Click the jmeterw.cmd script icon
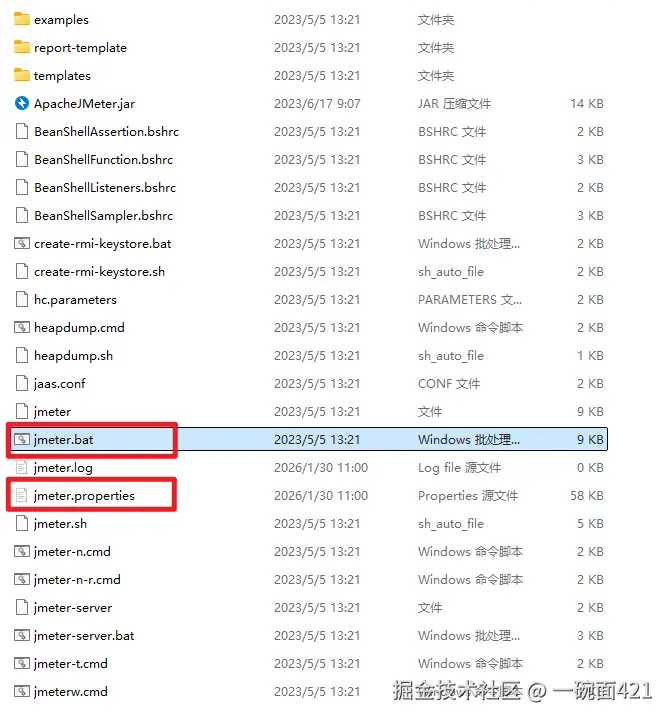Image resolution: width=672 pixels, height=722 pixels. point(22,691)
